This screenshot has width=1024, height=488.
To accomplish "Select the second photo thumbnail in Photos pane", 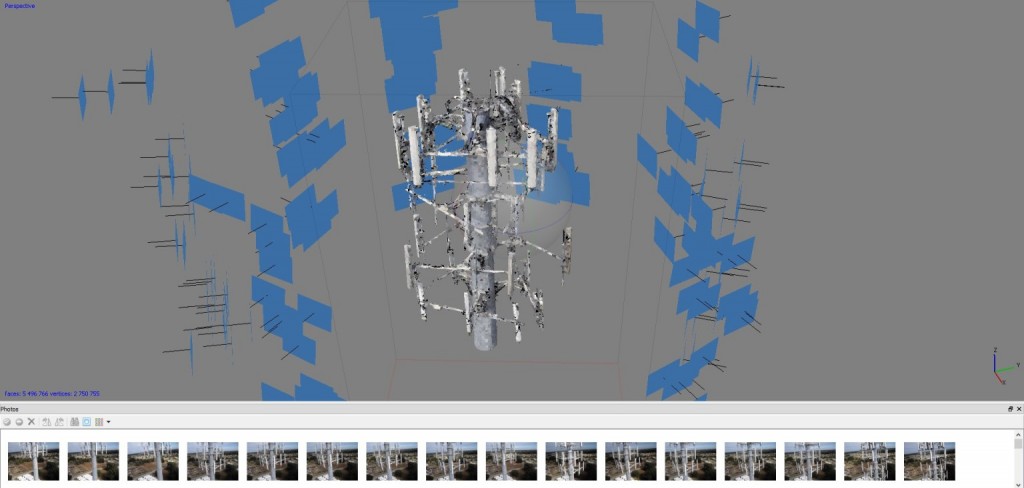I will pyautogui.click(x=93, y=461).
